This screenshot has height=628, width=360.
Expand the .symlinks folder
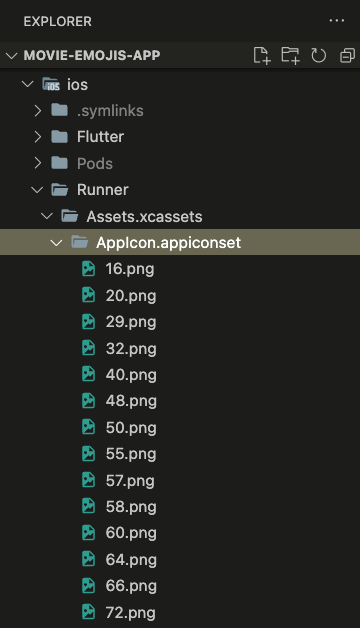pyautogui.click(x=38, y=111)
